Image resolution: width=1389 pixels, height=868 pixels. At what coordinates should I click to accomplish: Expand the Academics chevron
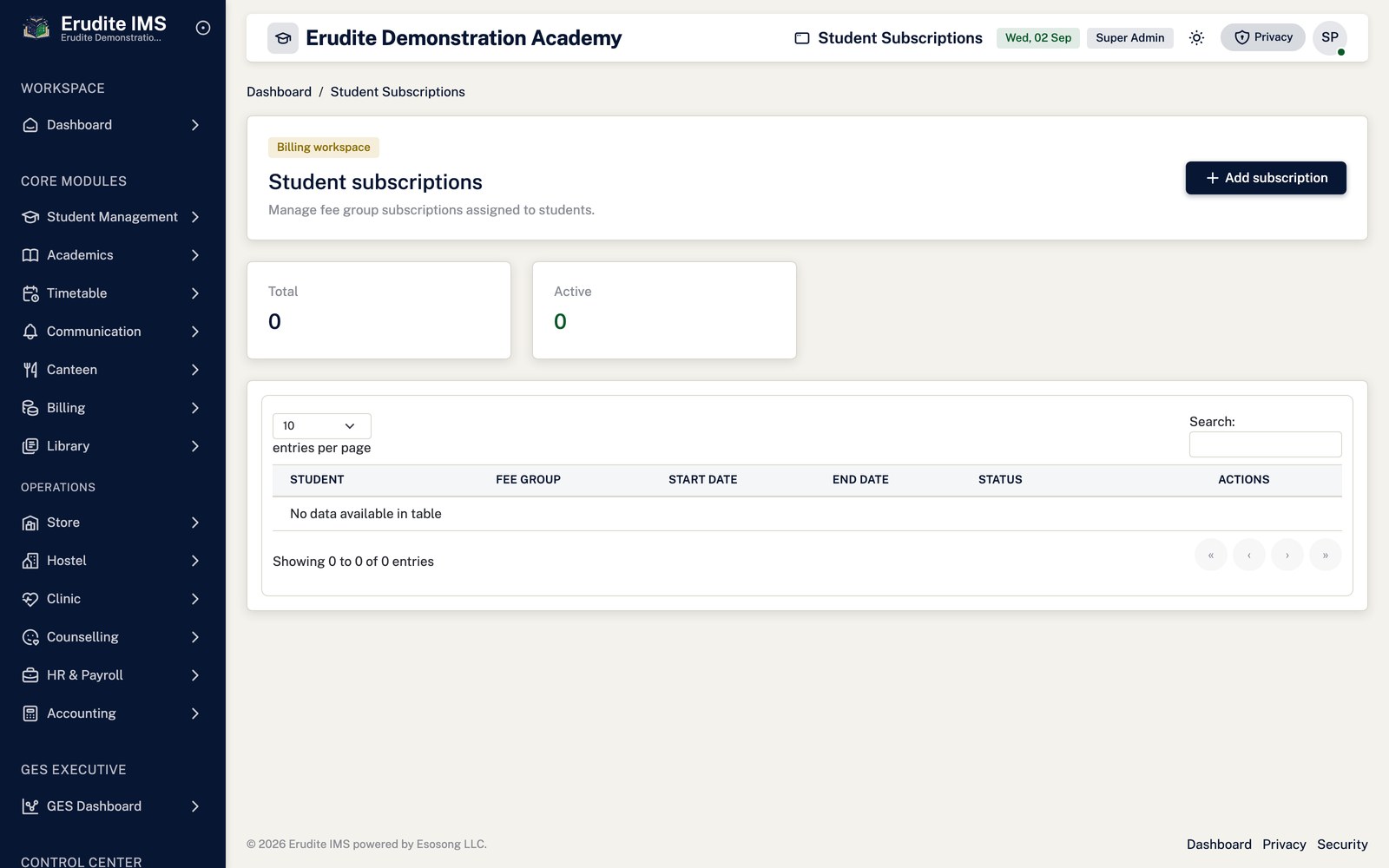(195, 255)
